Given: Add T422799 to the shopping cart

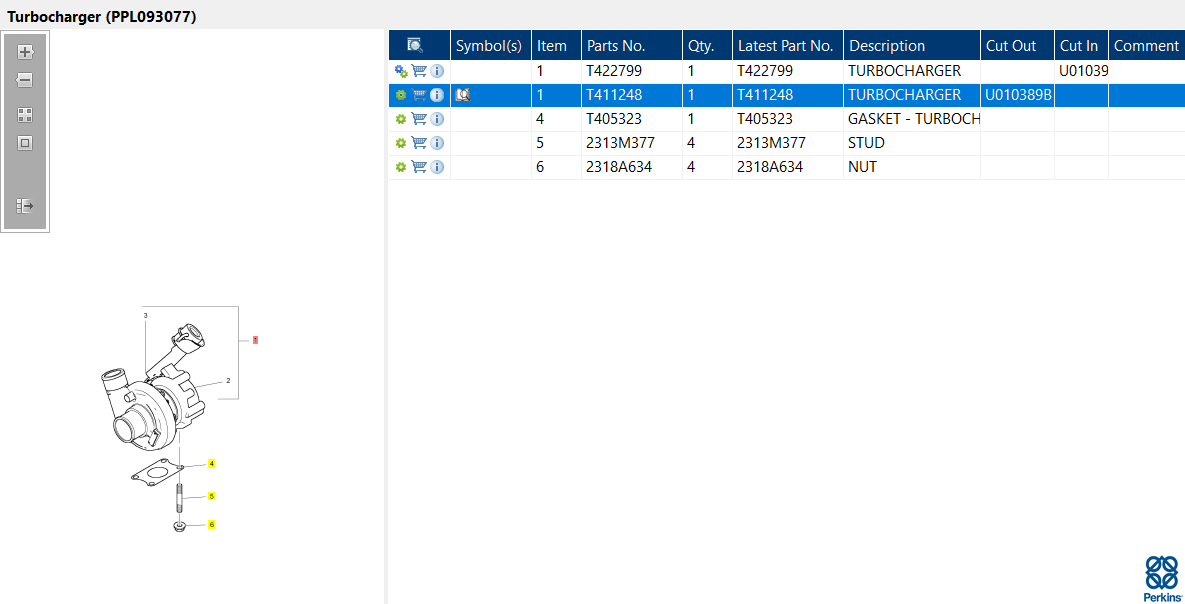Looking at the screenshot, I should click(x=419, y=71).
